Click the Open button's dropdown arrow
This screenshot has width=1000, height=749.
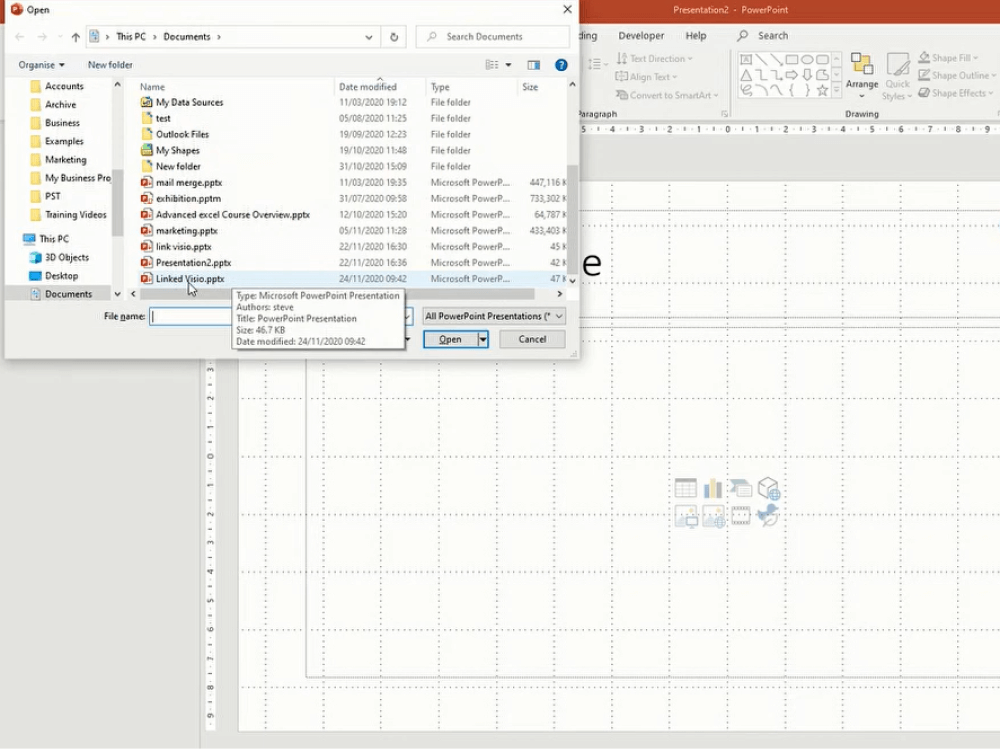point(483,339)
